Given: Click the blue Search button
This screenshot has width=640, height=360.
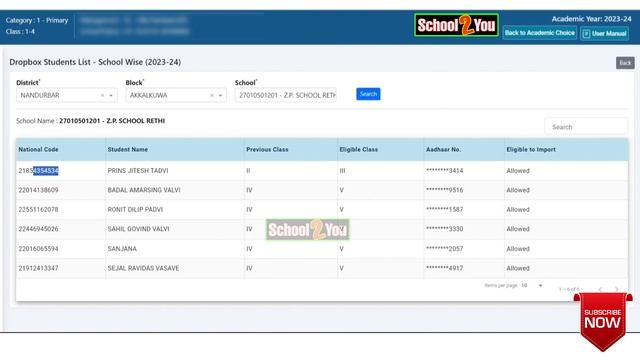Looking at the screenshot, I should [x=368, y=94].
